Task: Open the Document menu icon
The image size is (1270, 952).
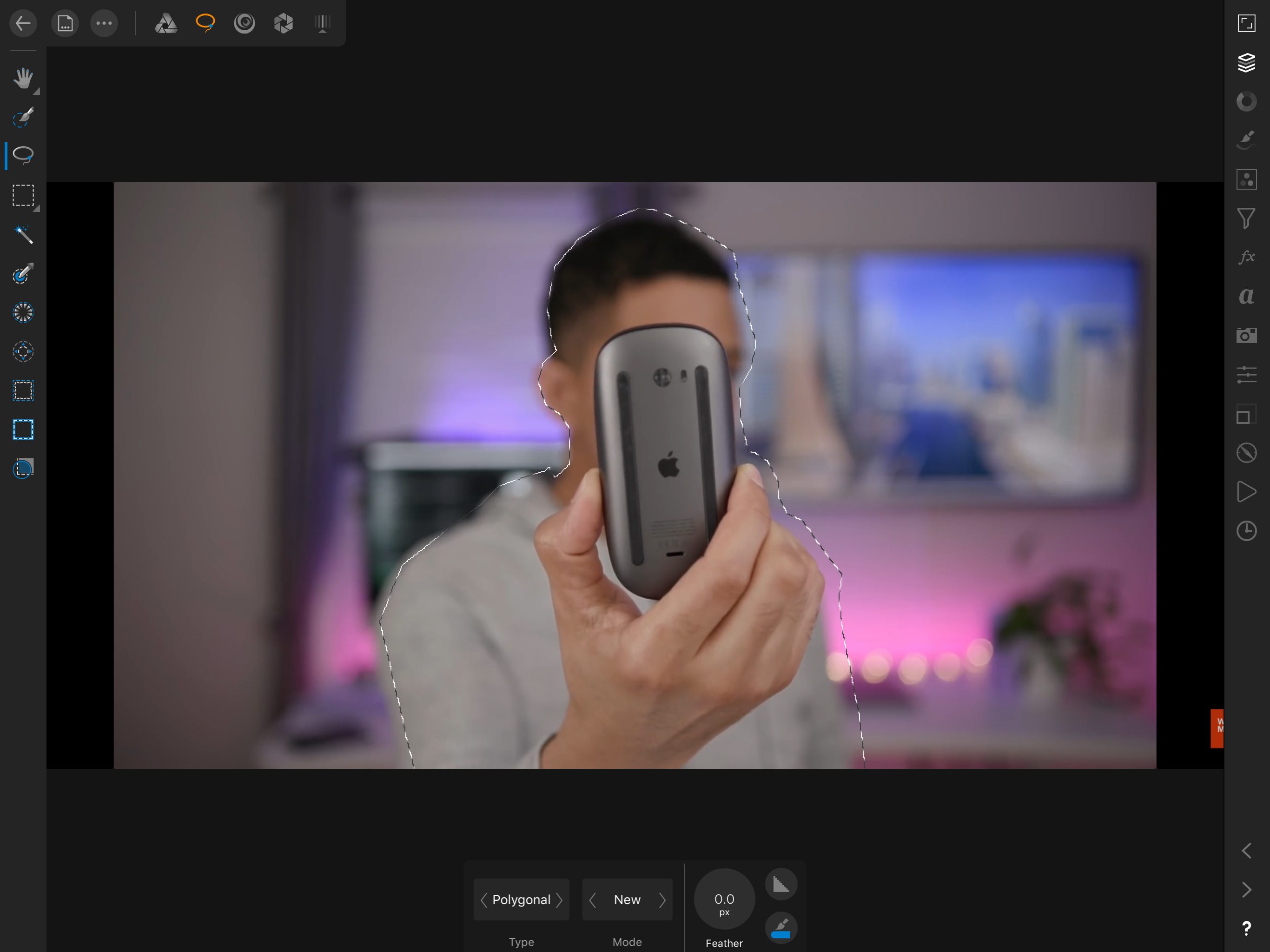Action: tap(65, 24)
